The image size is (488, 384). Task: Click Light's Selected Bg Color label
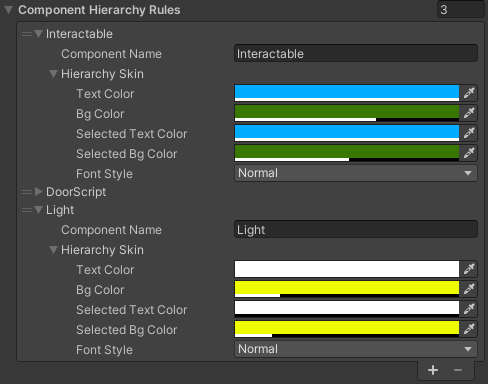click(127, 330)
